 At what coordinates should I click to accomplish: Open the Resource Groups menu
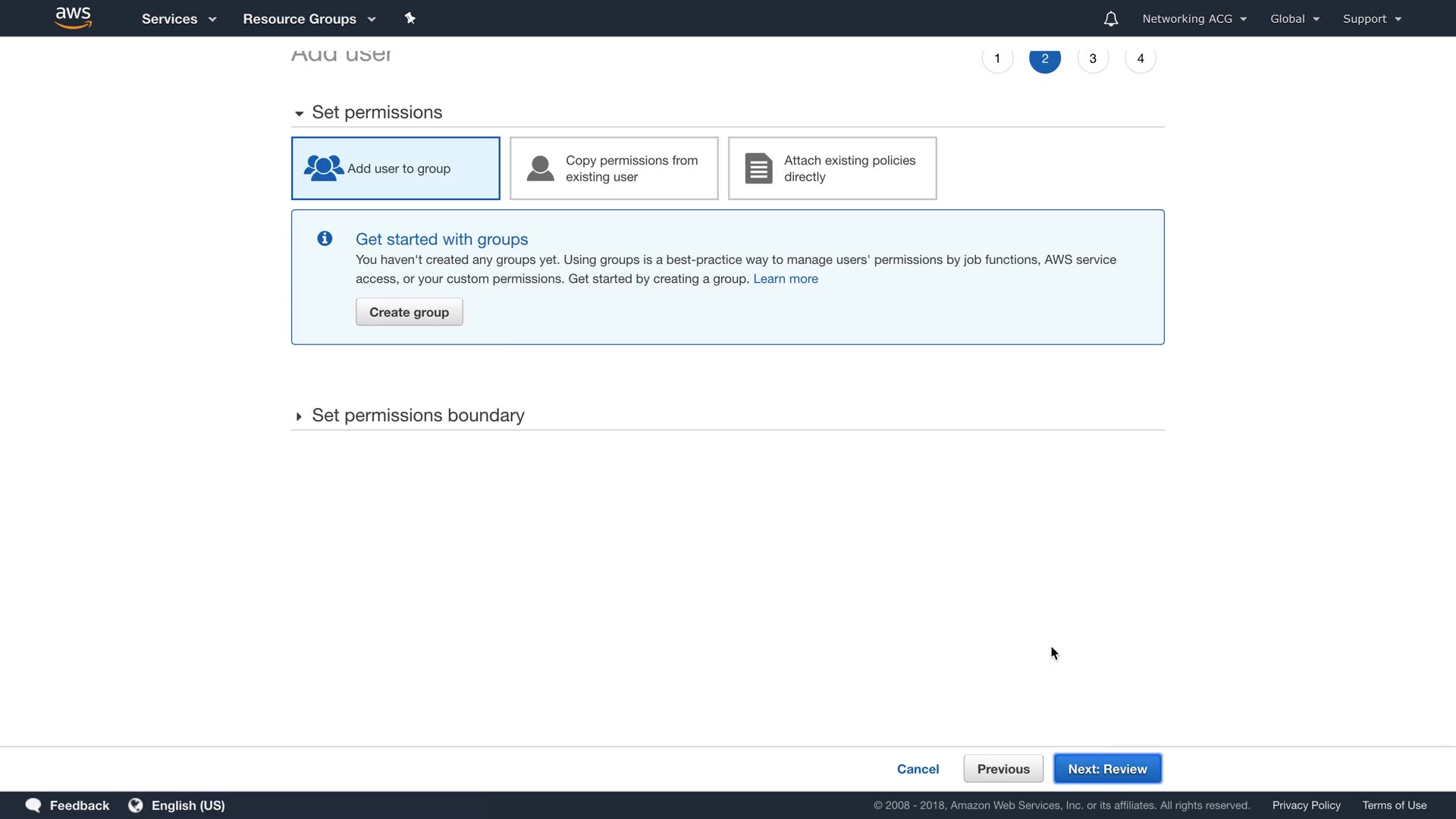tap(309, 19)
